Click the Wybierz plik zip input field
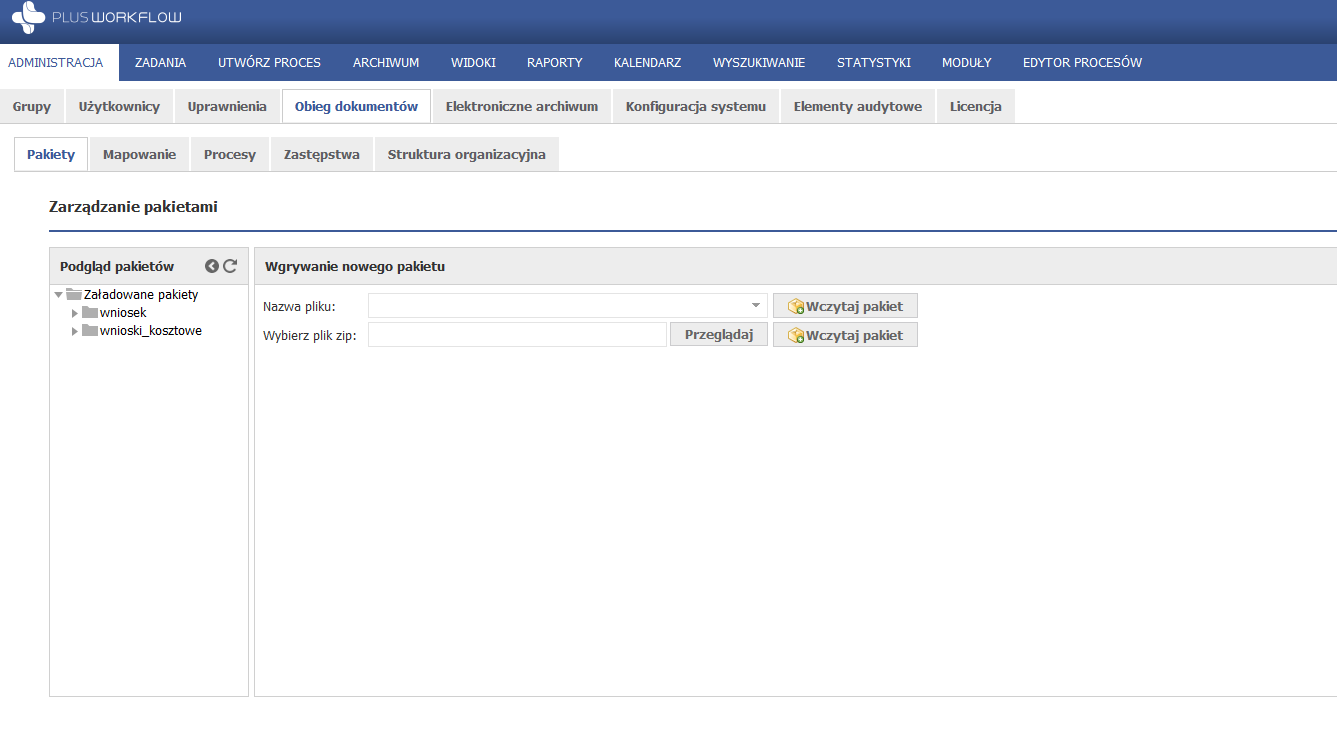Viewport: 1337px width, 749px height. [x=517, y=335]
